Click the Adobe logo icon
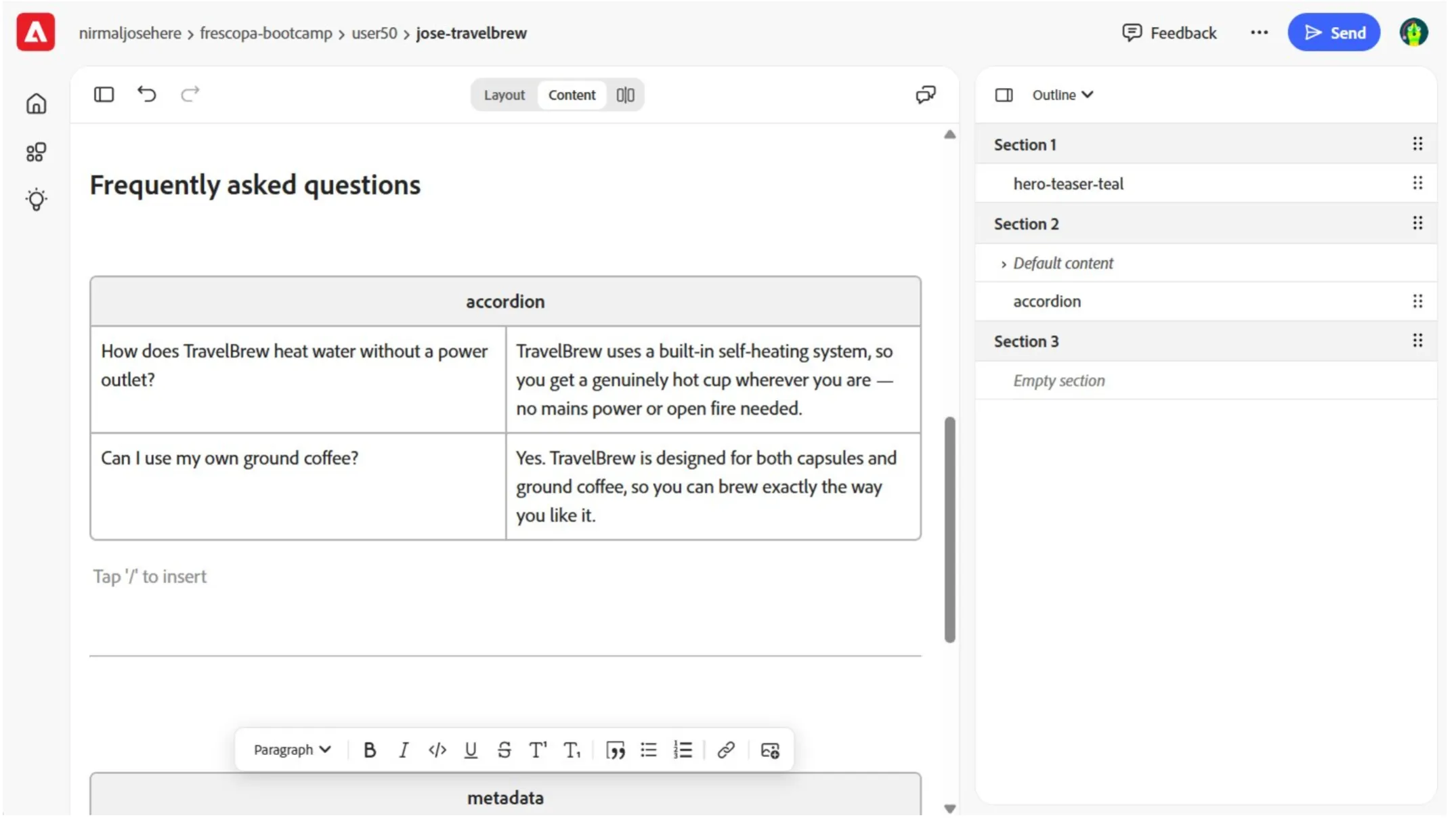Image resolution: width=1456 pixels, height=822 pixels. (x=36, y=32)
